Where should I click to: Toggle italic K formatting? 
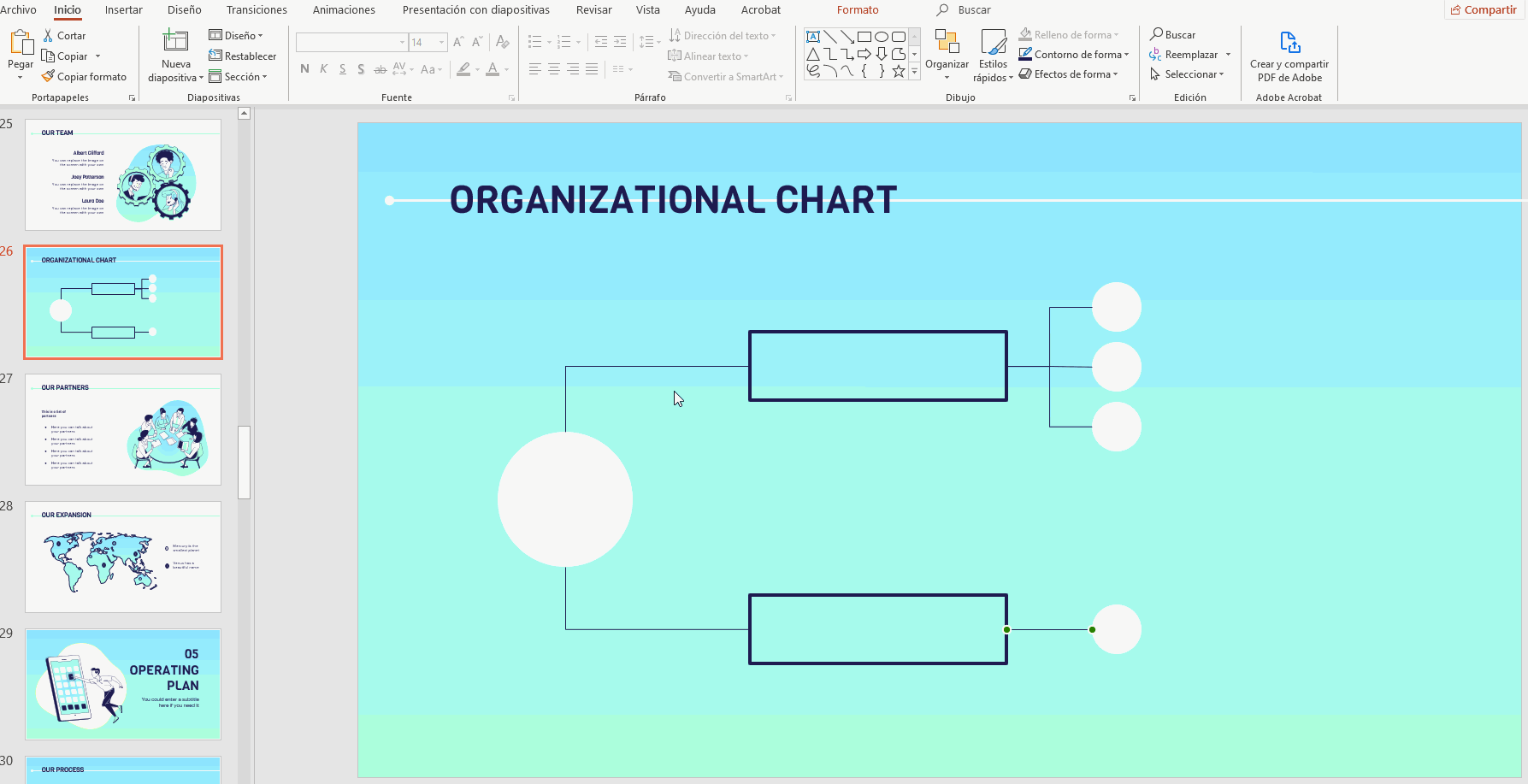[x=323, y=69]
